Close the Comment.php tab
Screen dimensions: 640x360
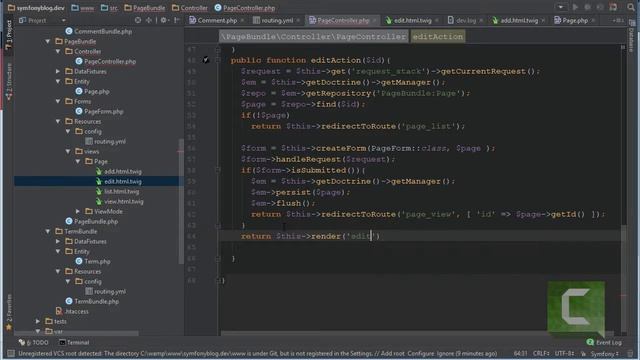pos(242,20)
